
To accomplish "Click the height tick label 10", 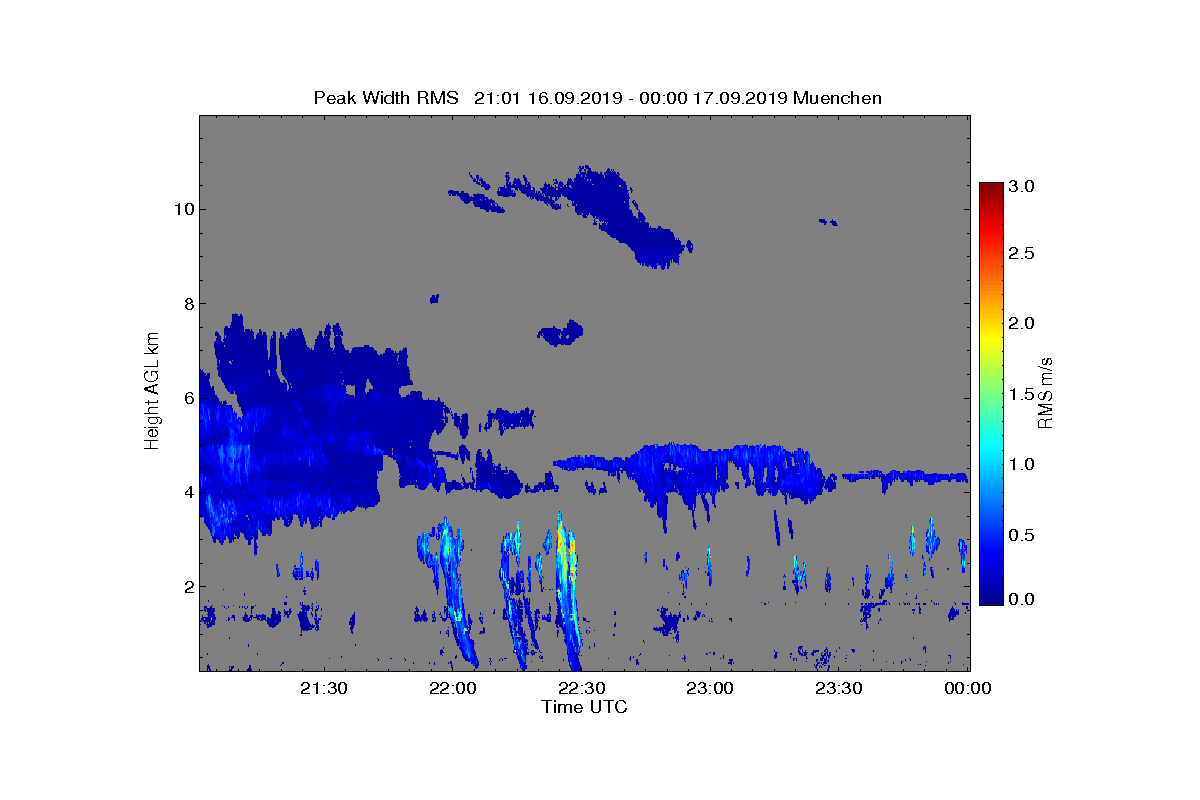I will pos(184,209).
